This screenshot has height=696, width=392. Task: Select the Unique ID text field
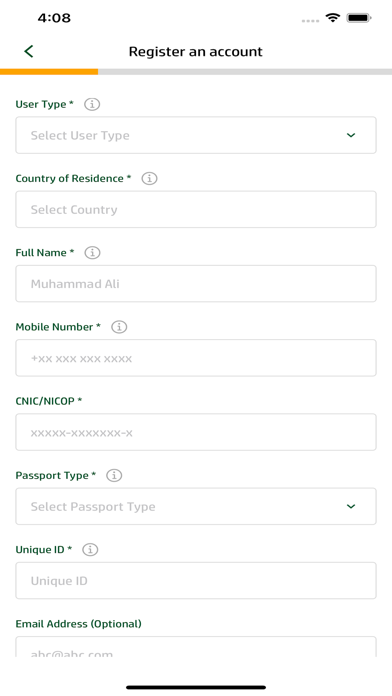(x=196, y=581)
